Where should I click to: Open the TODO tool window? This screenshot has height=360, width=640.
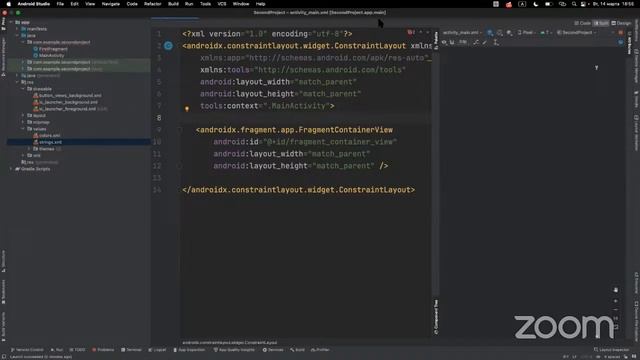(78, 350)
